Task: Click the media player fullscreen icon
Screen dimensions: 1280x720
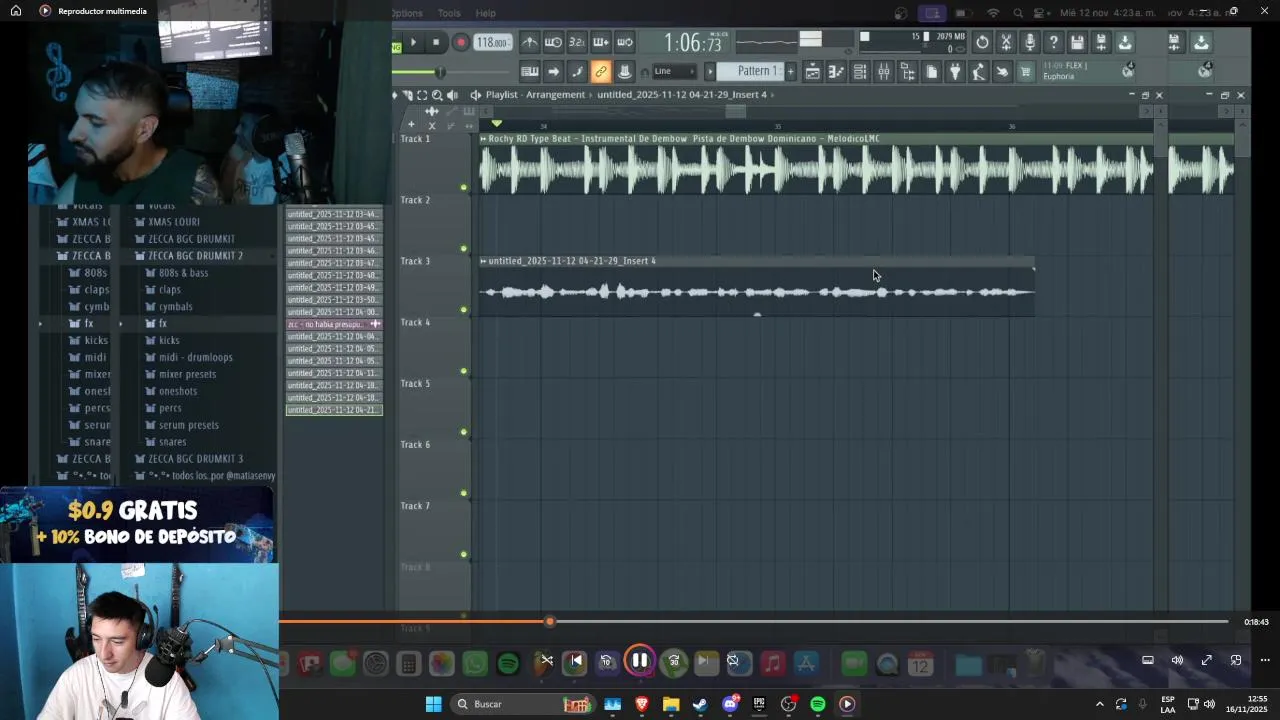Action: tap(1207, 660)
